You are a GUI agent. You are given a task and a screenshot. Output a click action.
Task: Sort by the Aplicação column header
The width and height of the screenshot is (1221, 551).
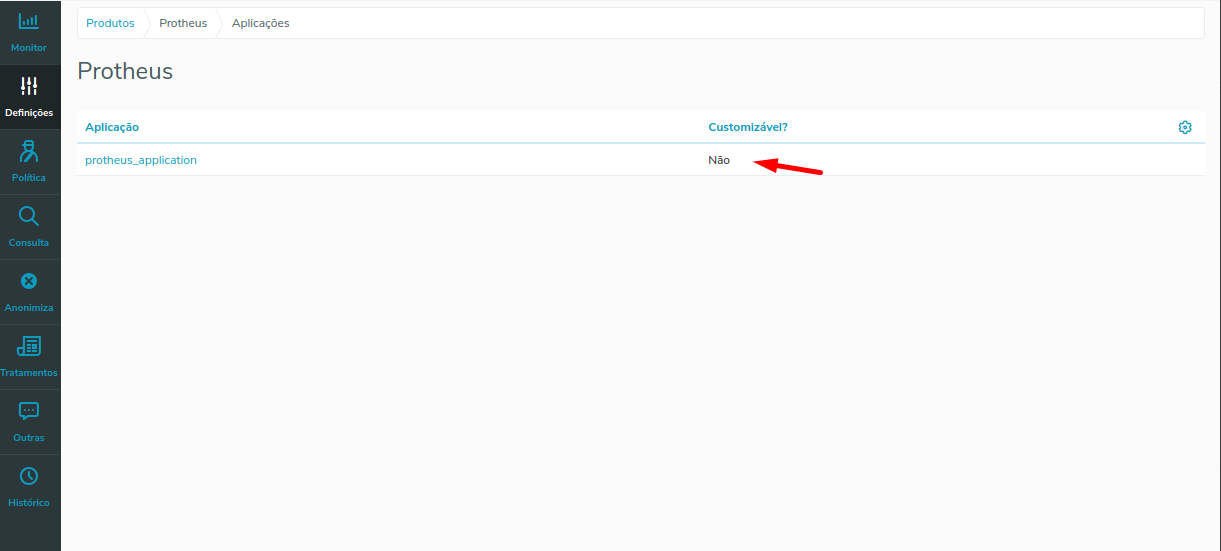click(112, 127)
